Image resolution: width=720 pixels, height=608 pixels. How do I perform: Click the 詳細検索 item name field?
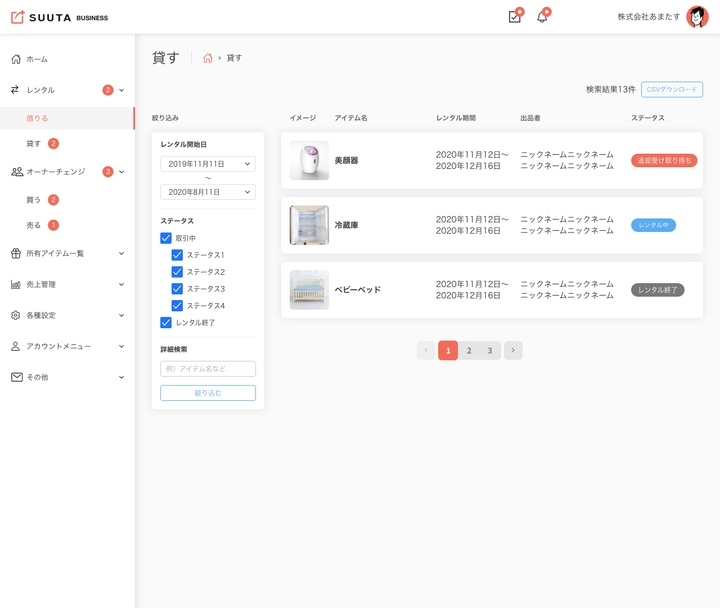tap(208, 369)
